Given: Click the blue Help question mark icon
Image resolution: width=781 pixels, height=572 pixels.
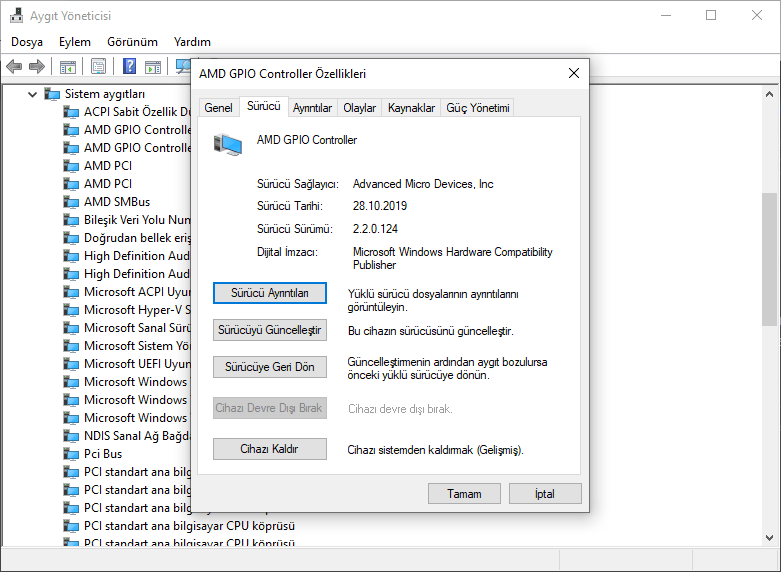Looking at the screenshot, I should pyautogui.click(x=130, y=66).
